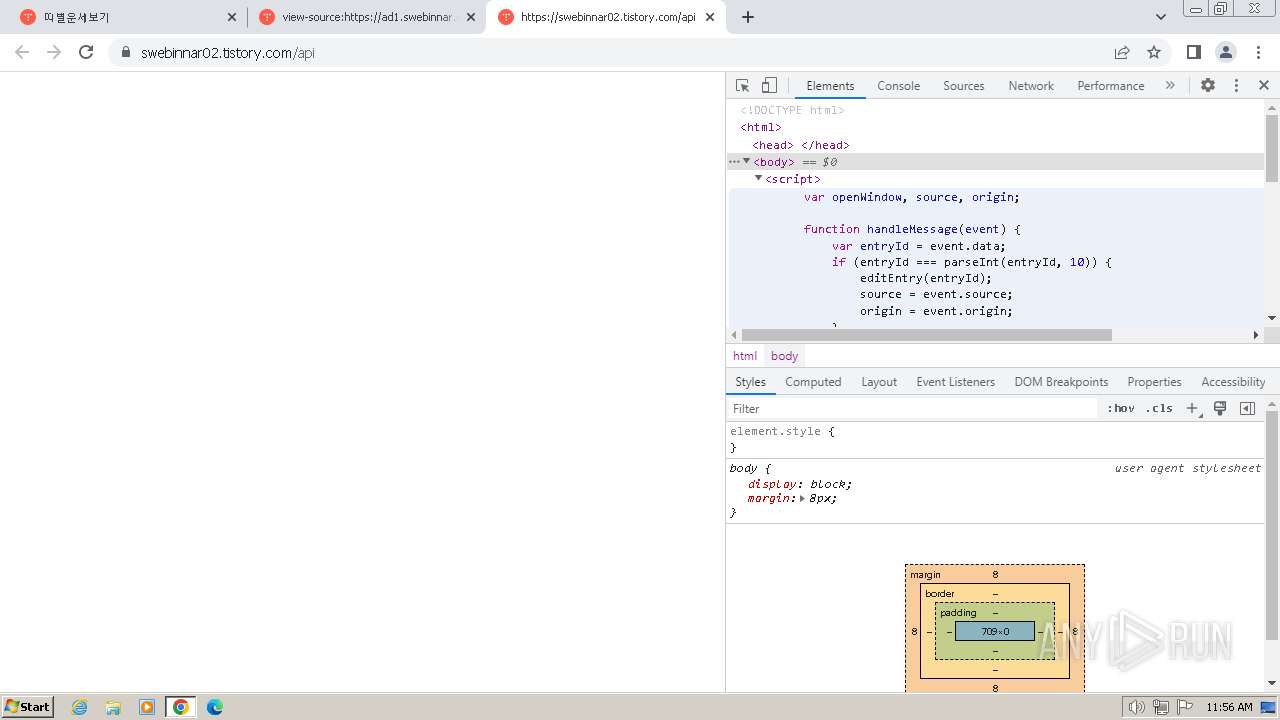Click the share page icon in address bar
The image size is (1280, 720).
tap(1122, 52)
